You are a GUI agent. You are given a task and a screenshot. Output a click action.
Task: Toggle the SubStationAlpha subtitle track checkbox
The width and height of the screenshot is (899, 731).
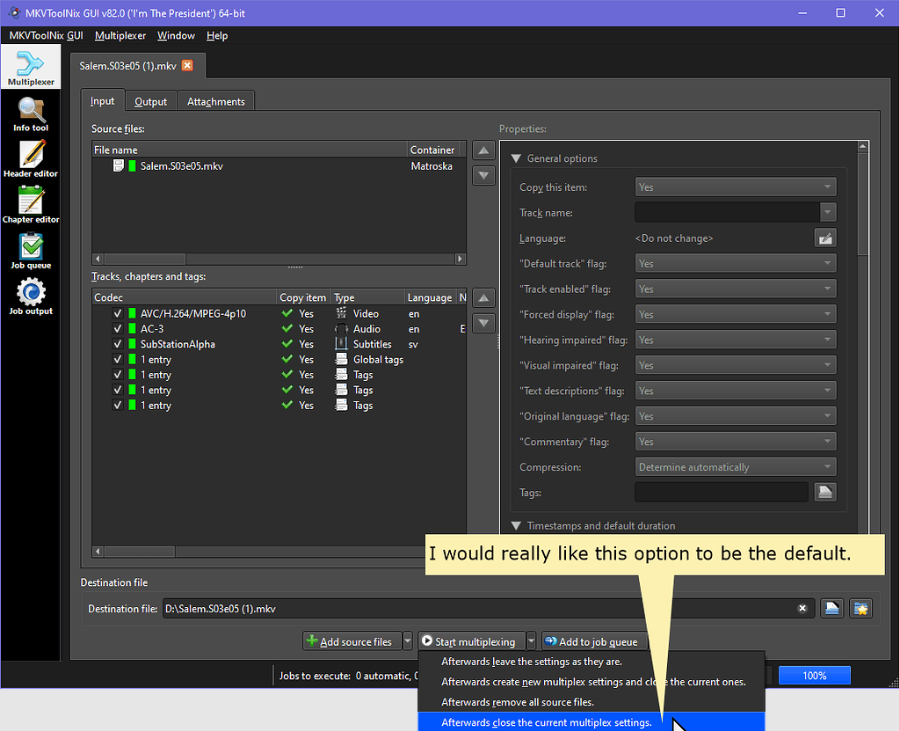(x=118, y=344)
